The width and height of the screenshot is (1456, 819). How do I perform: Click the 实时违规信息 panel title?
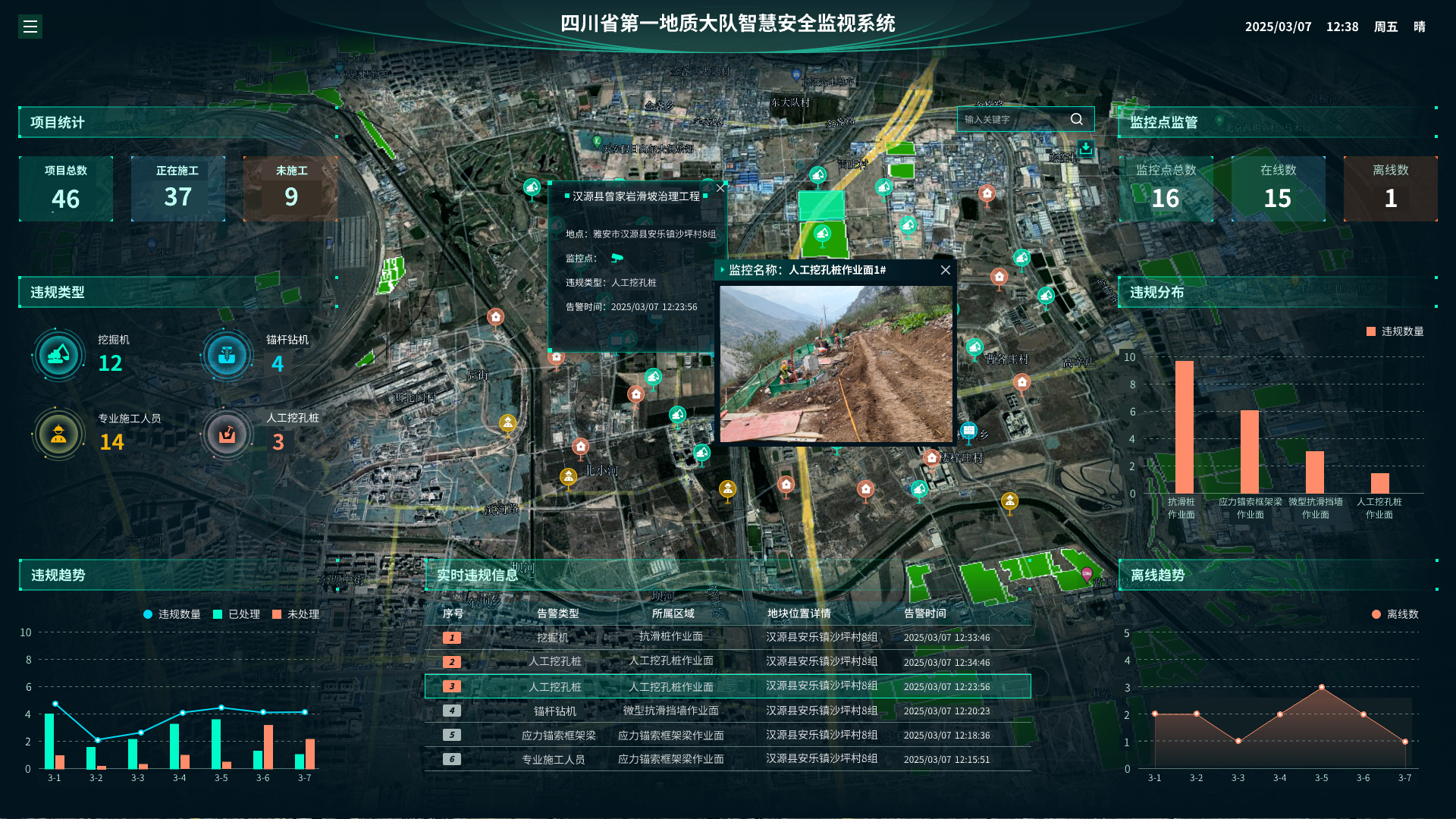click(478, 575)
